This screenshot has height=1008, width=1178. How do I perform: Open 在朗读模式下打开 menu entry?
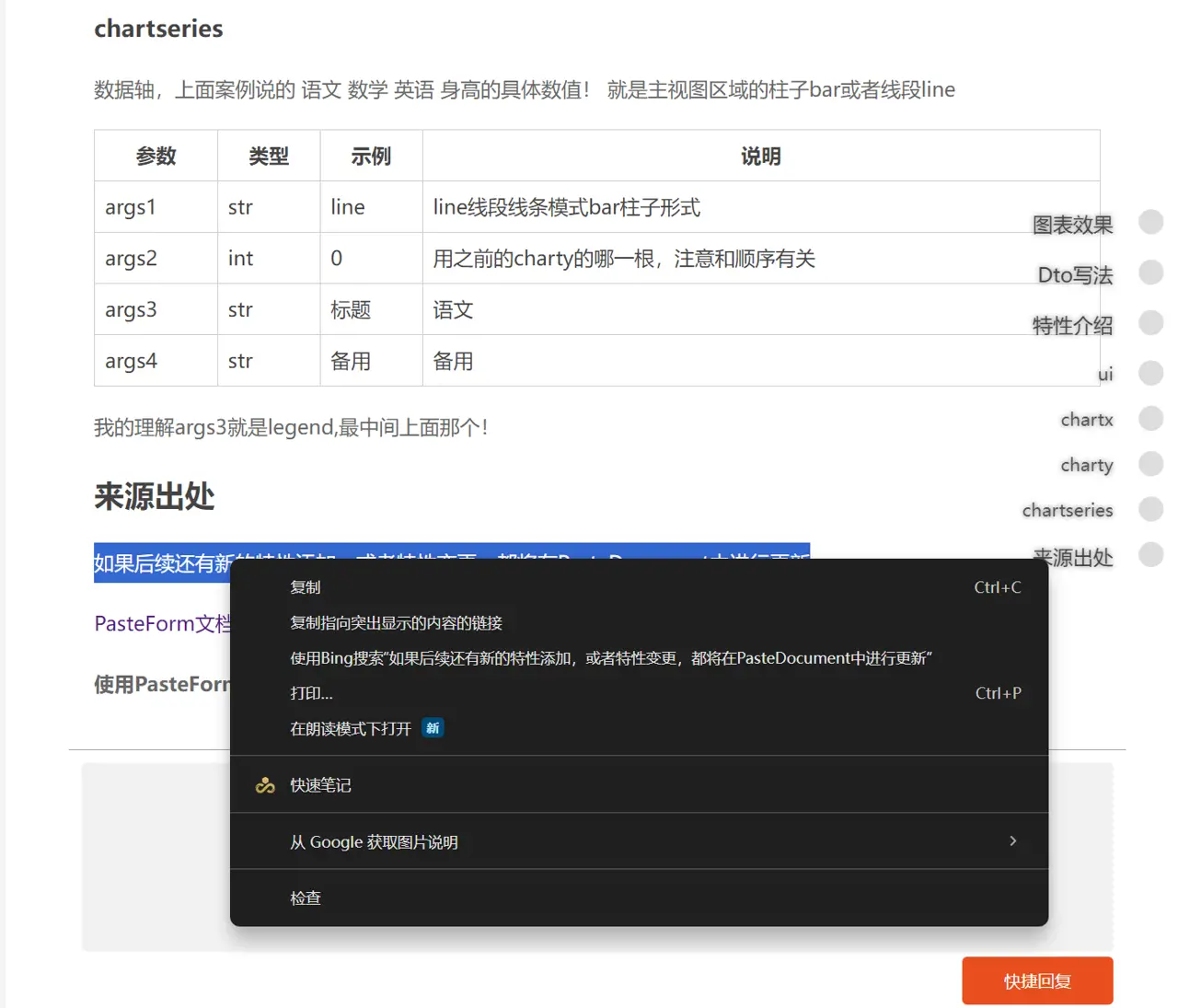click(639, 729)
